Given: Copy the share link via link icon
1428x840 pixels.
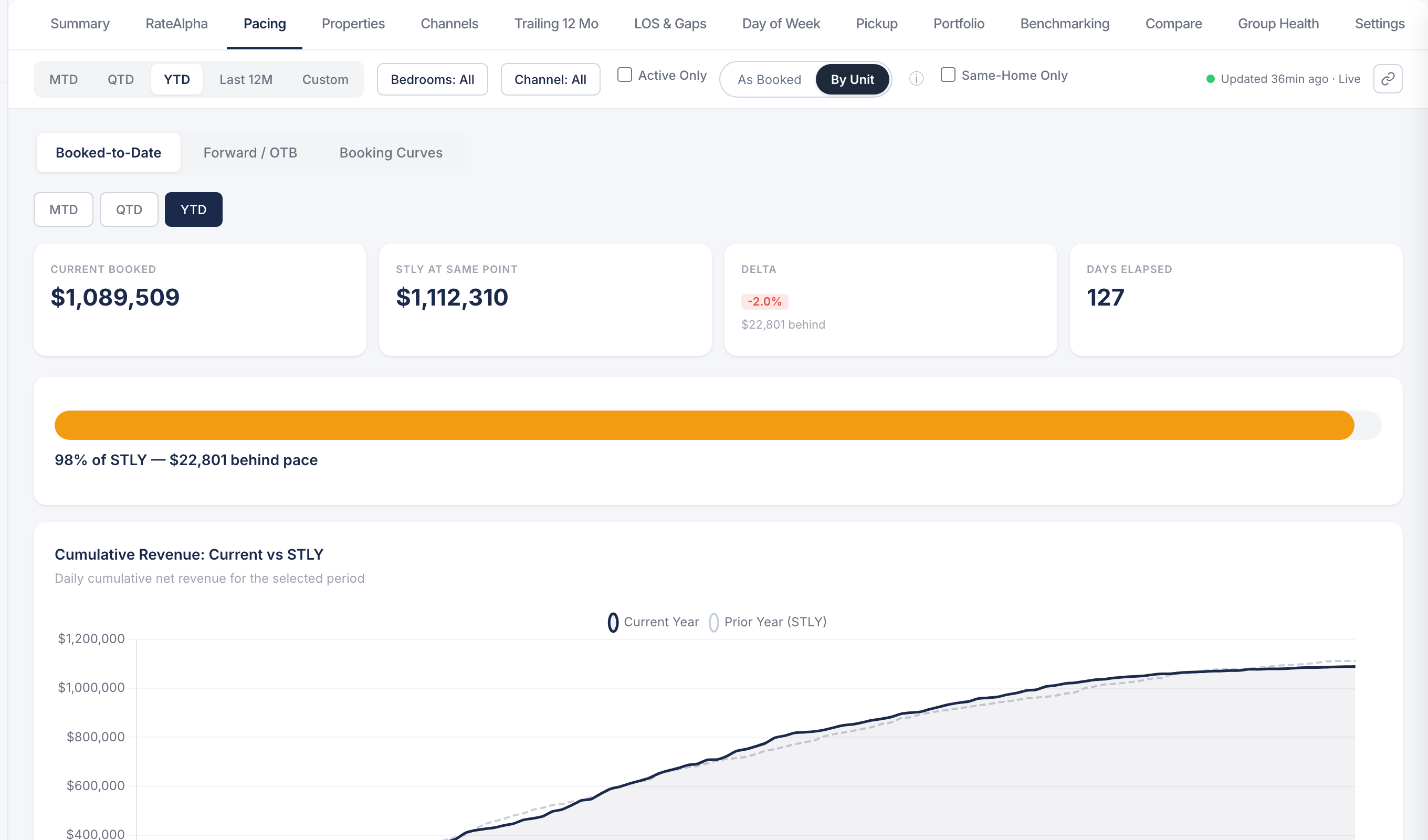Looking at the screenshot, I should point(1387,79).
